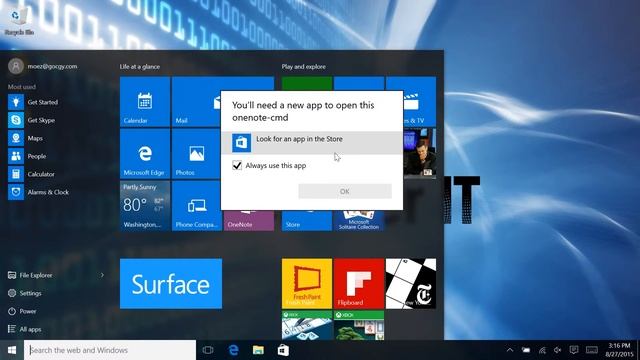
Task: Open the Photos tile
Action: coord(197,154)
